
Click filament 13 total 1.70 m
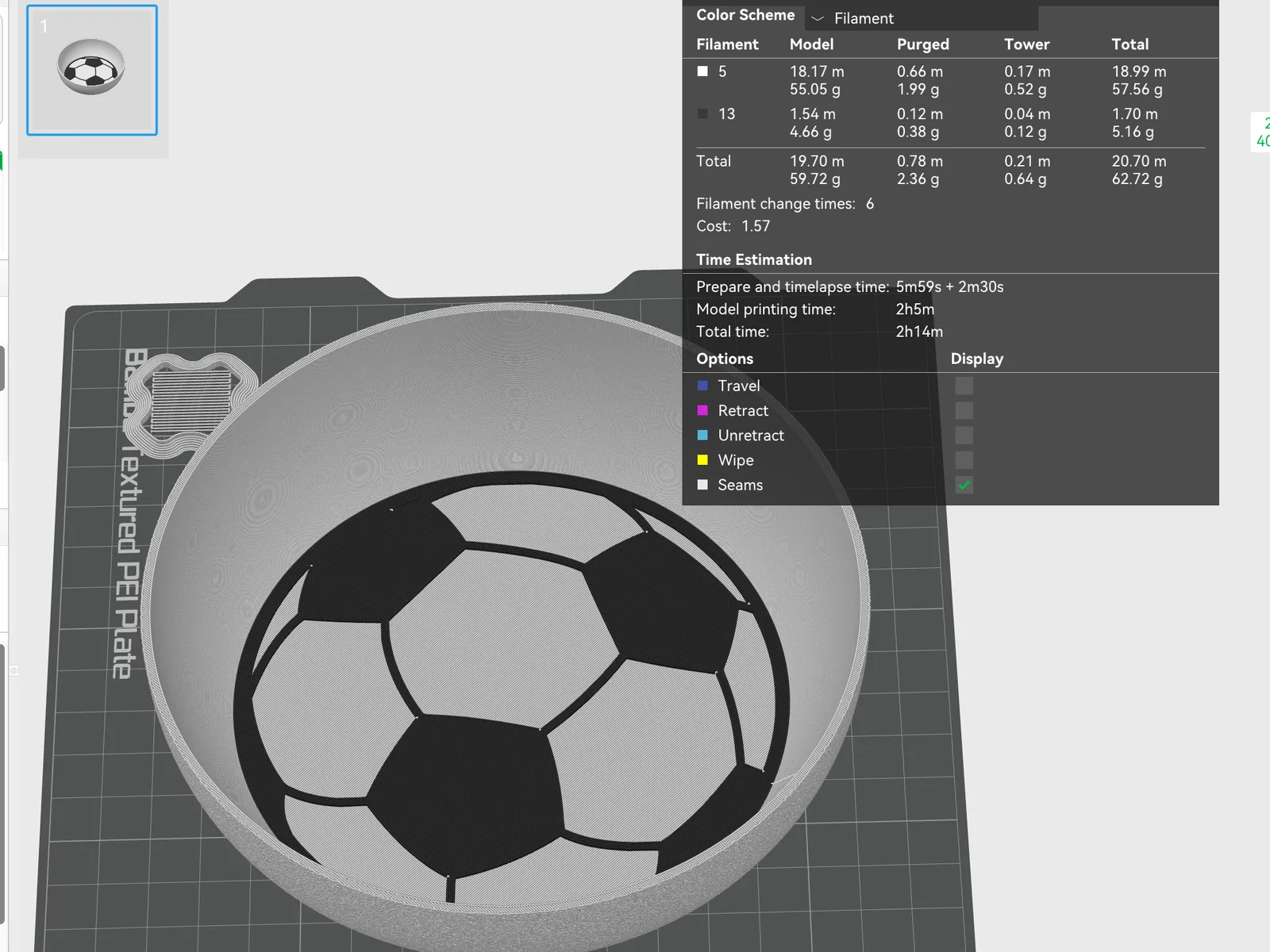(1135, 114)
